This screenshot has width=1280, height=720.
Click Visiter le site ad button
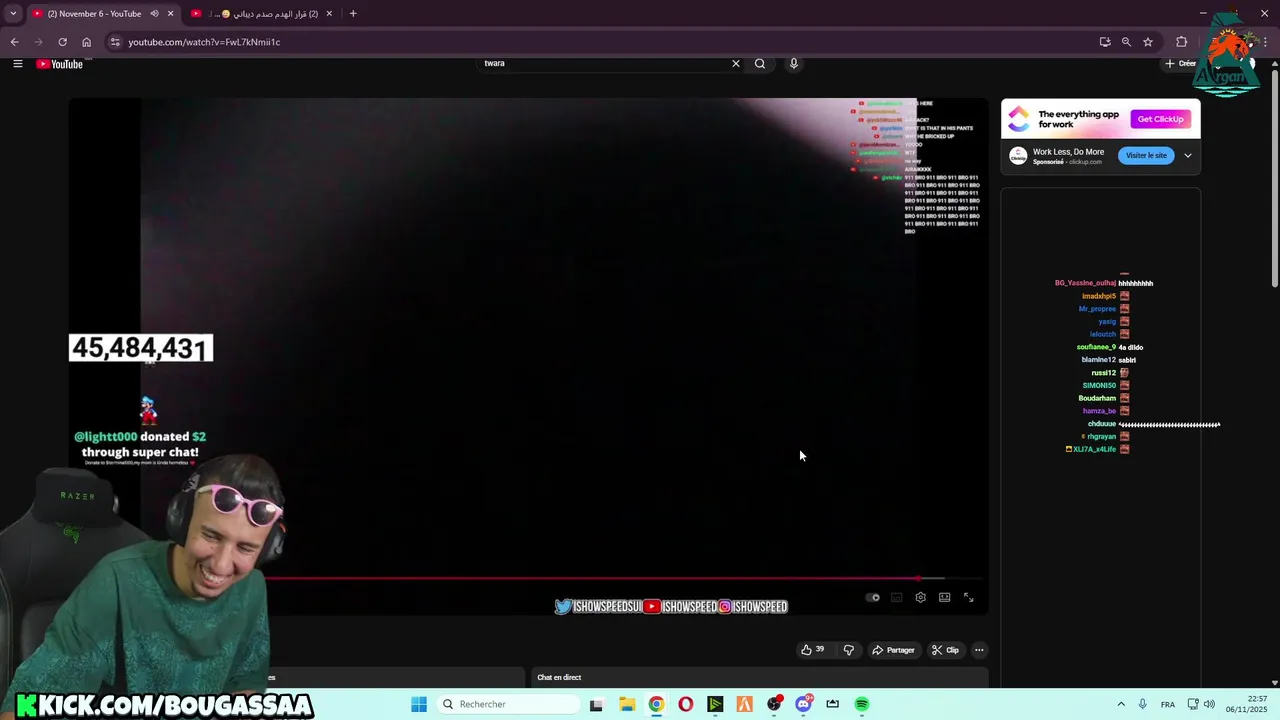[x=1146, y=156]
